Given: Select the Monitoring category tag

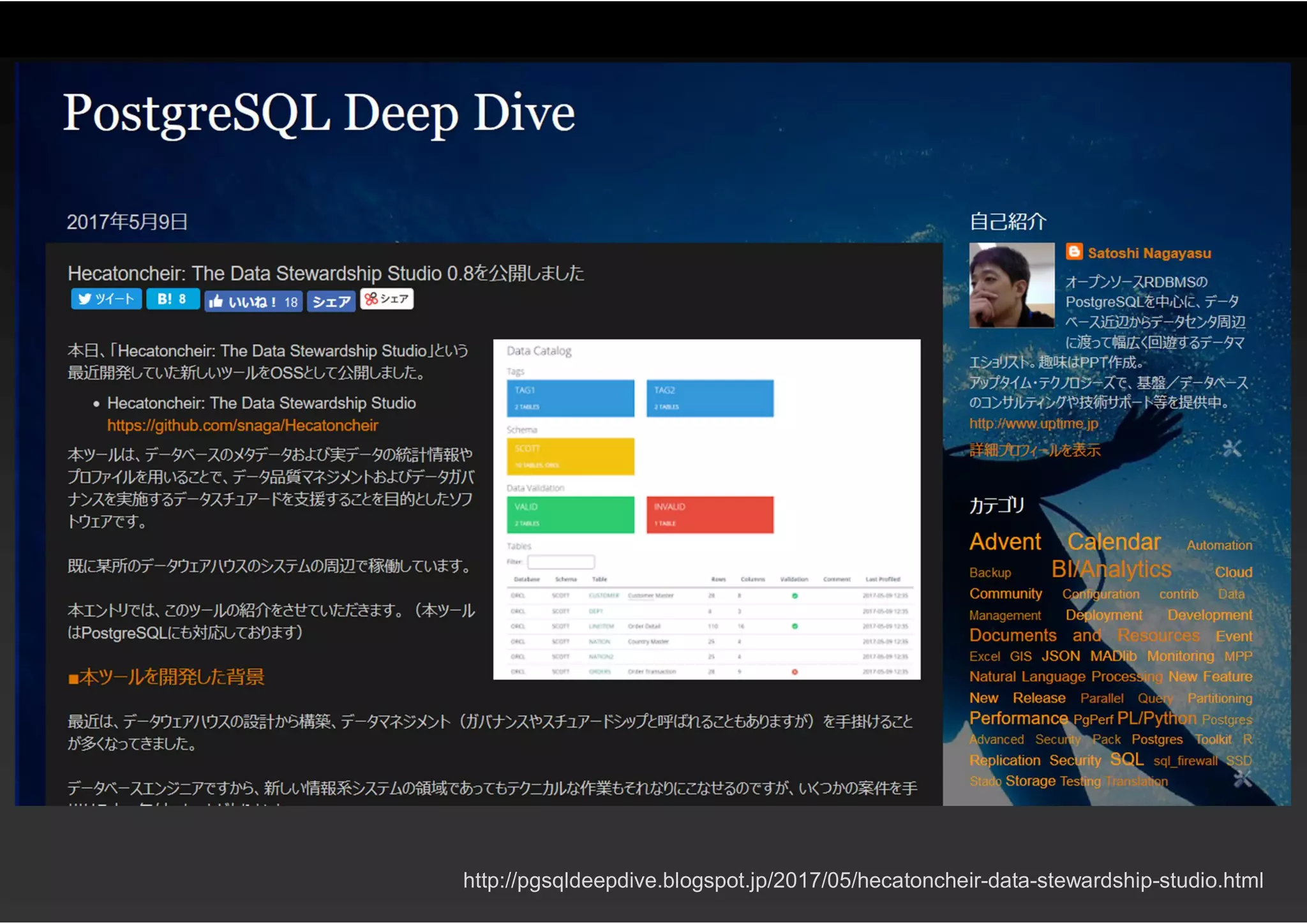Looking at the screenshot, I should 1180,656.
